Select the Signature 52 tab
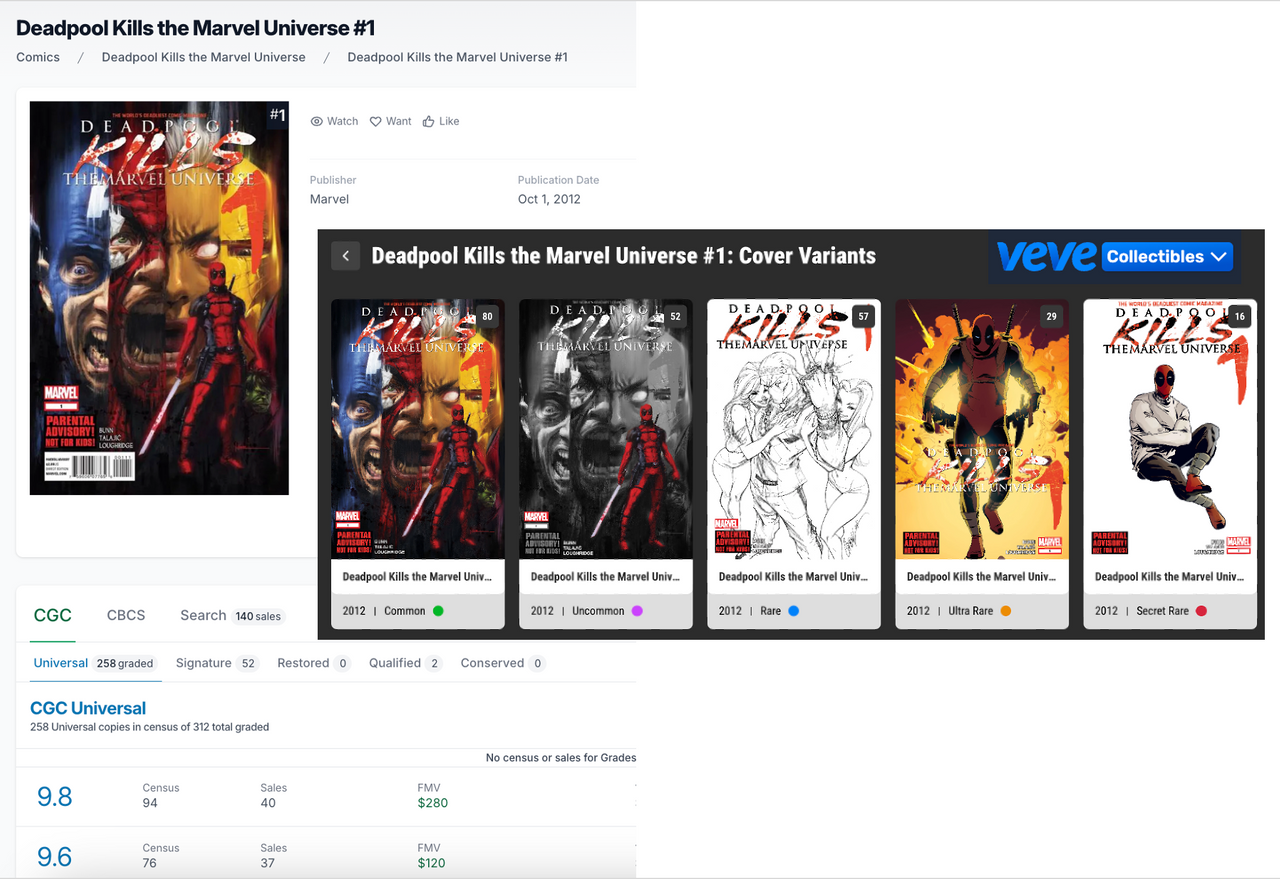The height and width of the screenshot is (879, 1280). (x=217, y=663)
